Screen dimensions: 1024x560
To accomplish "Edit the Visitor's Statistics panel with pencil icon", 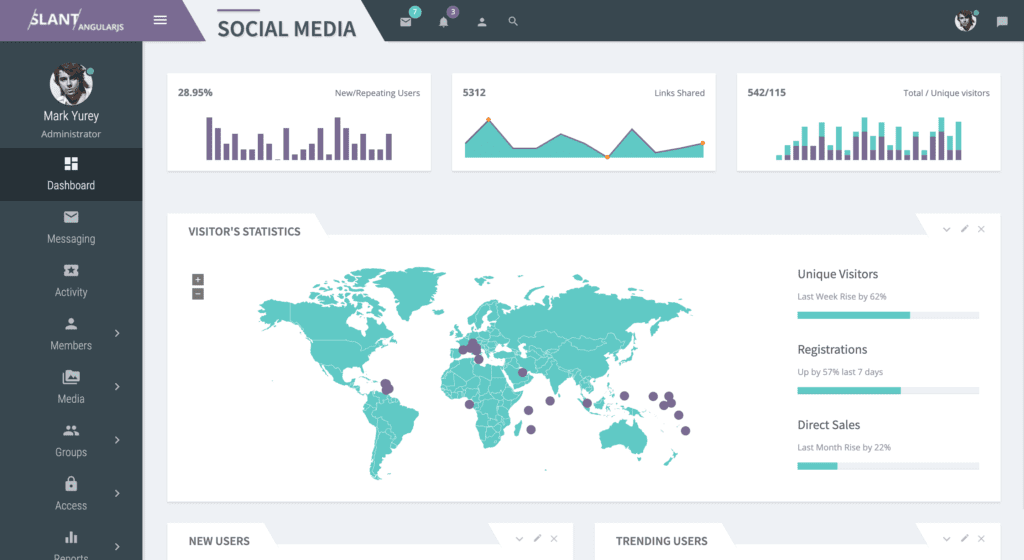I will 964,229.
